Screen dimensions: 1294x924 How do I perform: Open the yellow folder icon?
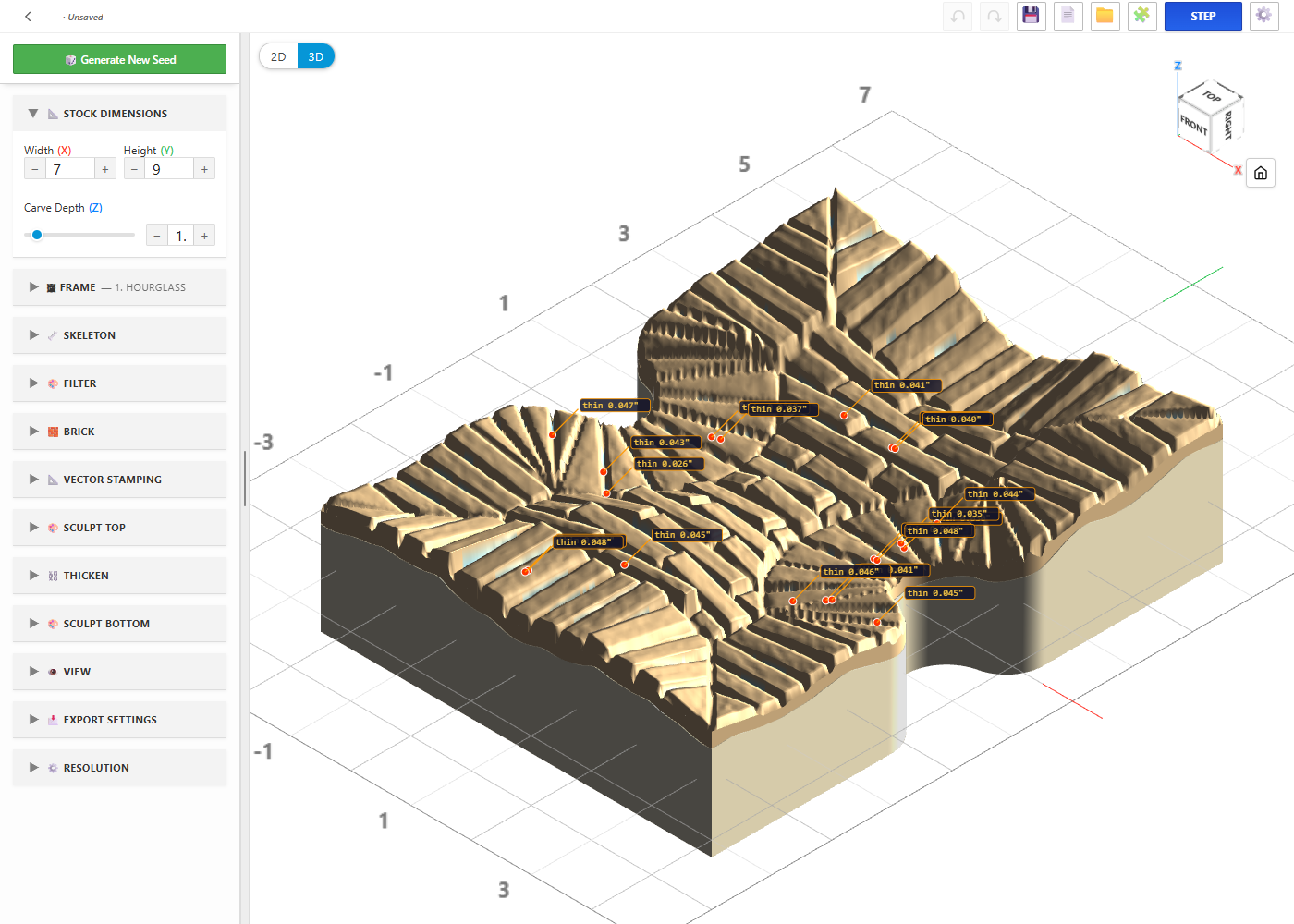point(1105,17)
